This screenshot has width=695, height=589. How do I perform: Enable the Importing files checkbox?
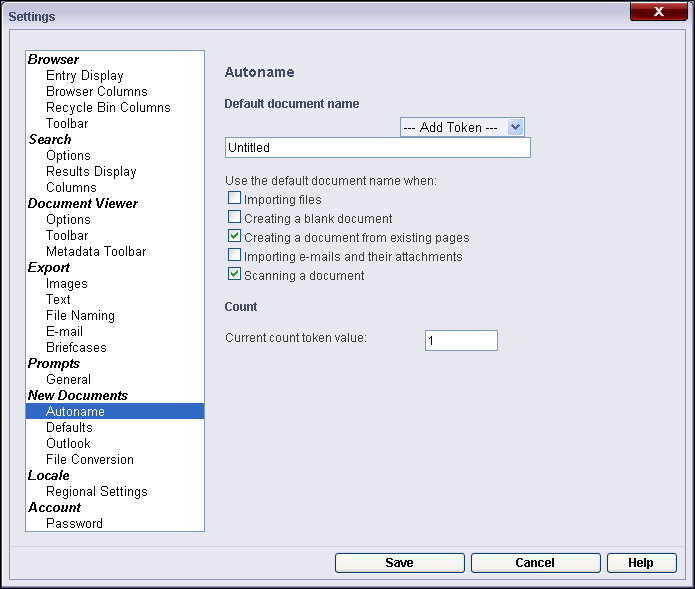pyautogui.click(x=234, y=198)
